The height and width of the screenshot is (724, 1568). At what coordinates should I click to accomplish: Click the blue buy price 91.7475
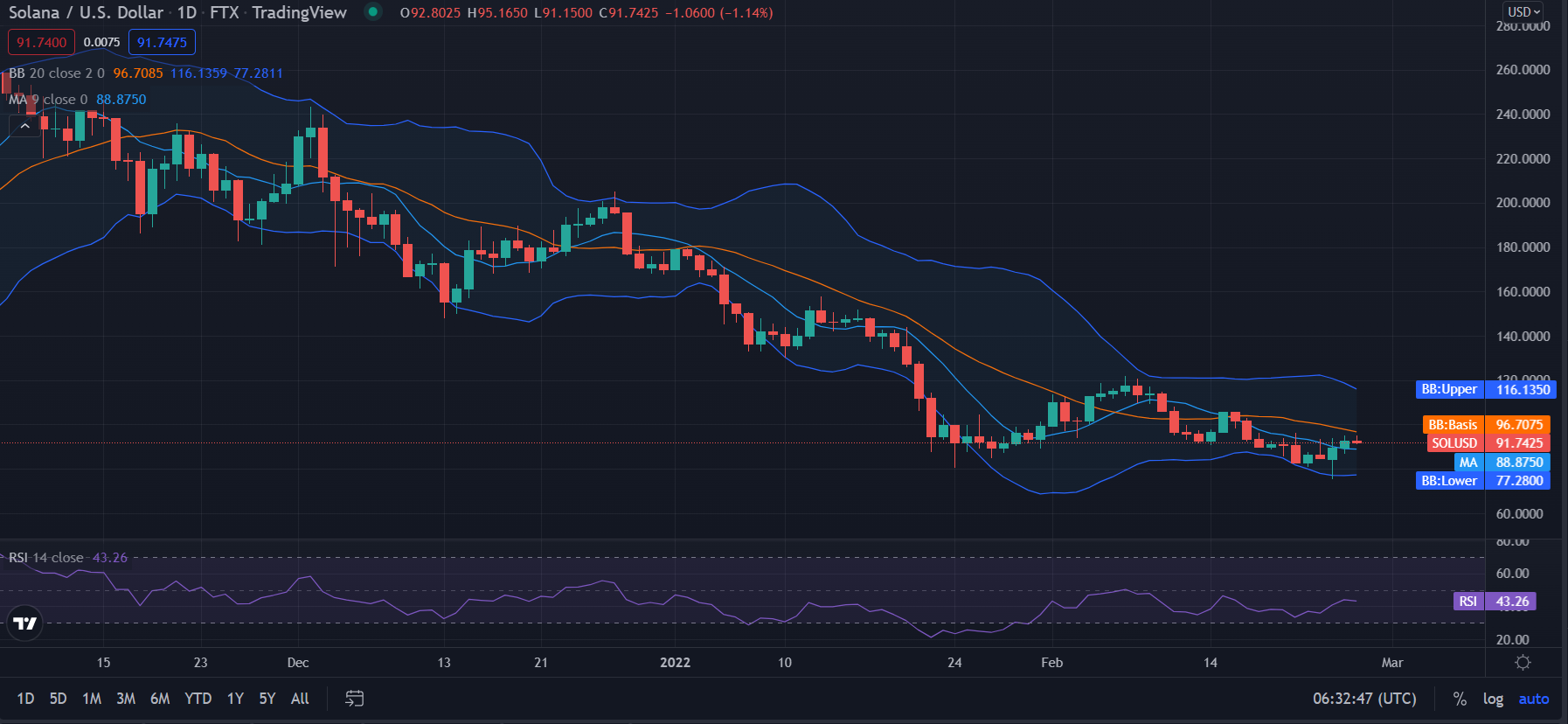coord(162,42)
